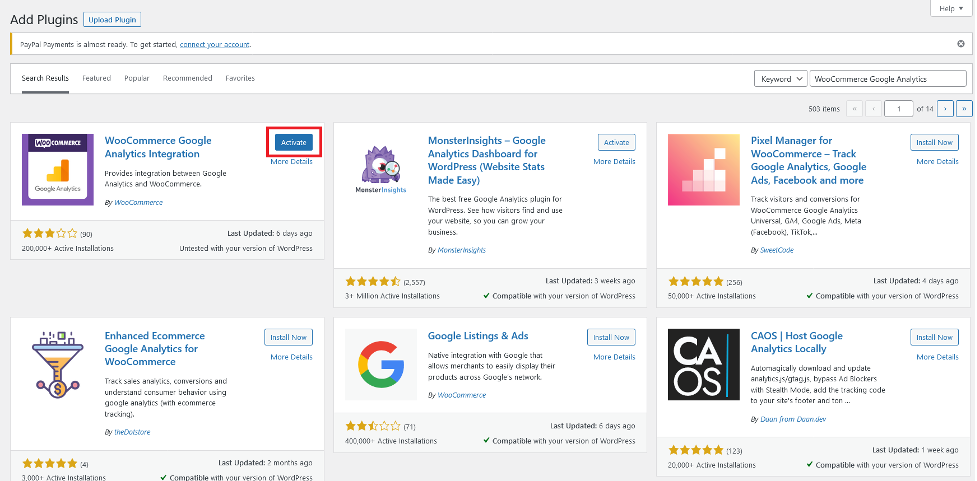977x481 pixels.
Task: Click the disabled first page arrow
Action: coord(854,108)
